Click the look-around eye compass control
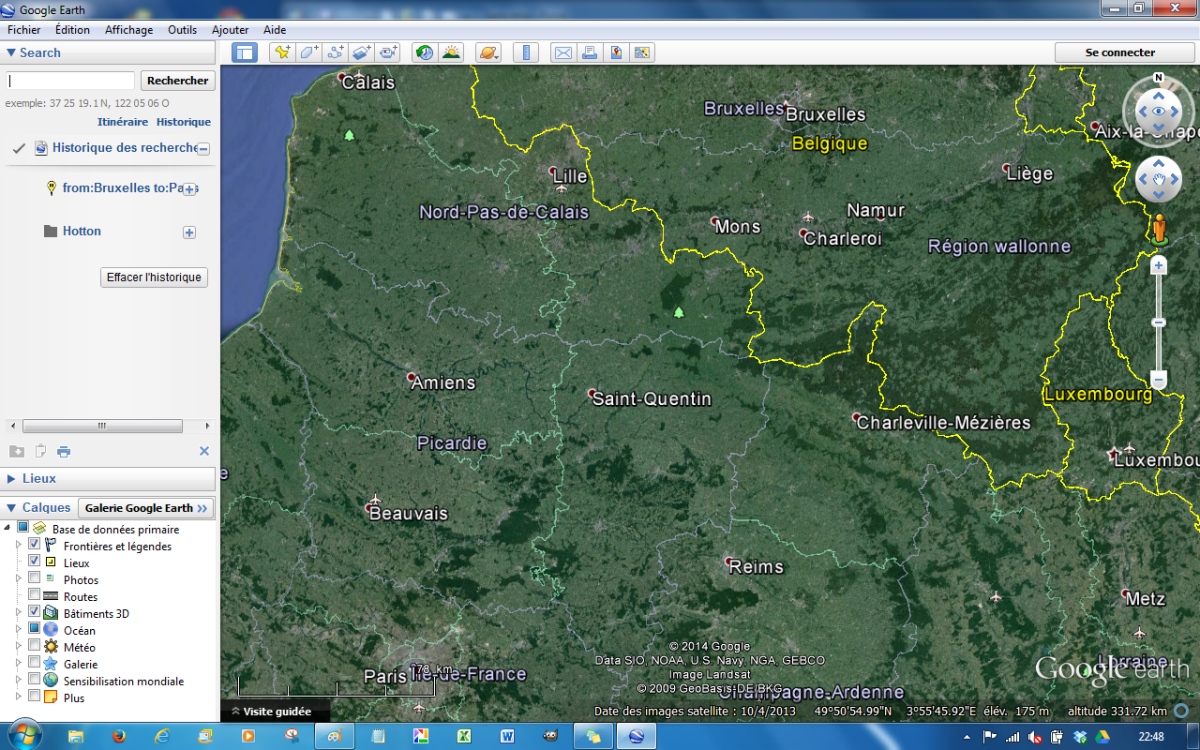Screen dimensions: 1200x750 [x=1159, y=112]
